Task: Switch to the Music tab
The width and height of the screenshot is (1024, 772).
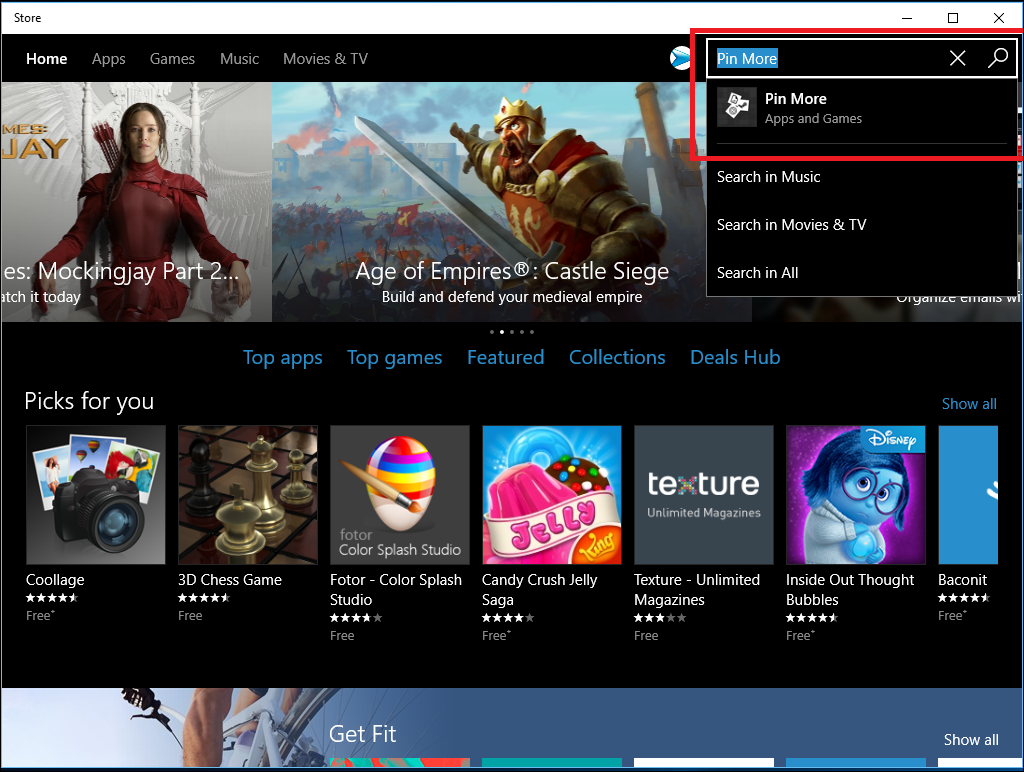Action: click(x=239, y=59)
